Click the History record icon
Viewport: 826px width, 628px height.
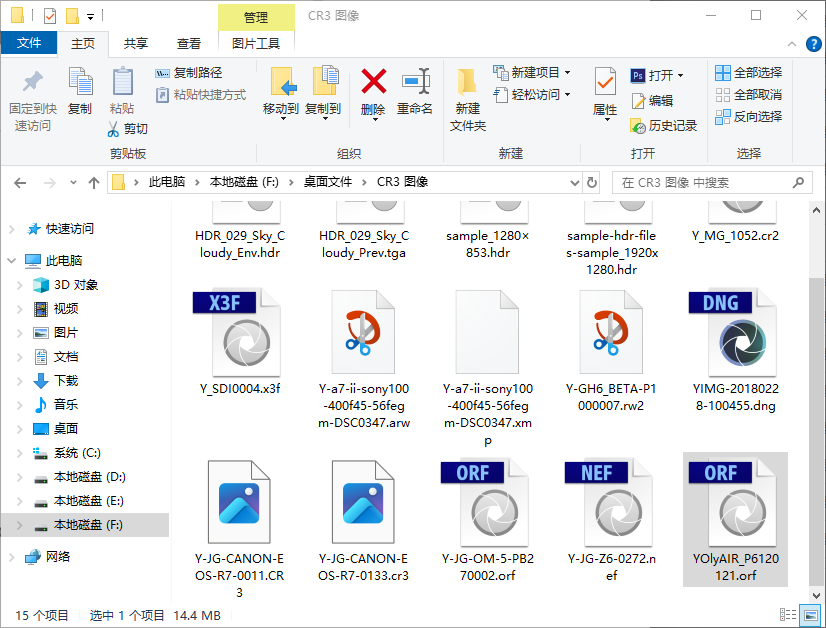point(639,126)
